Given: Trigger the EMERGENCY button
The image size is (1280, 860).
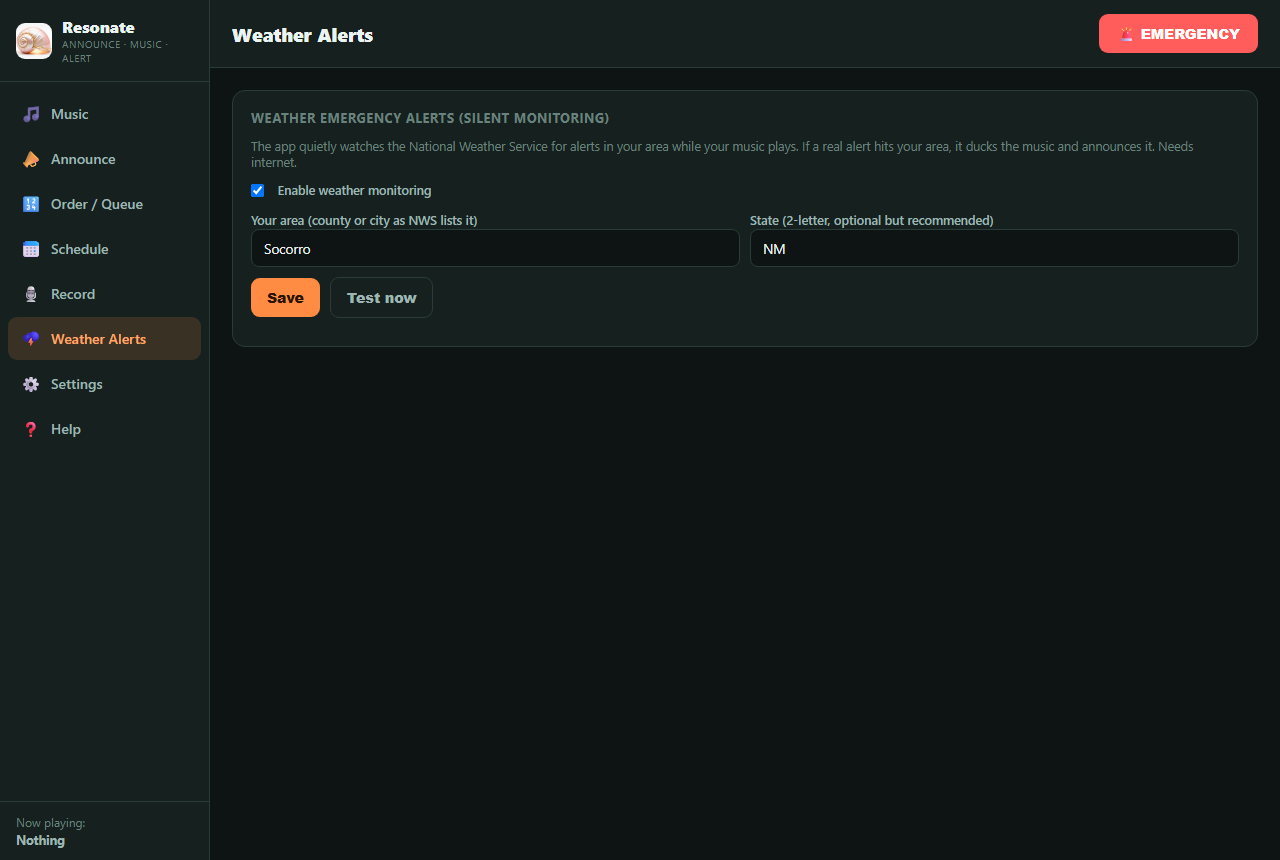Looking at the screenshot, I should 1178,34.
